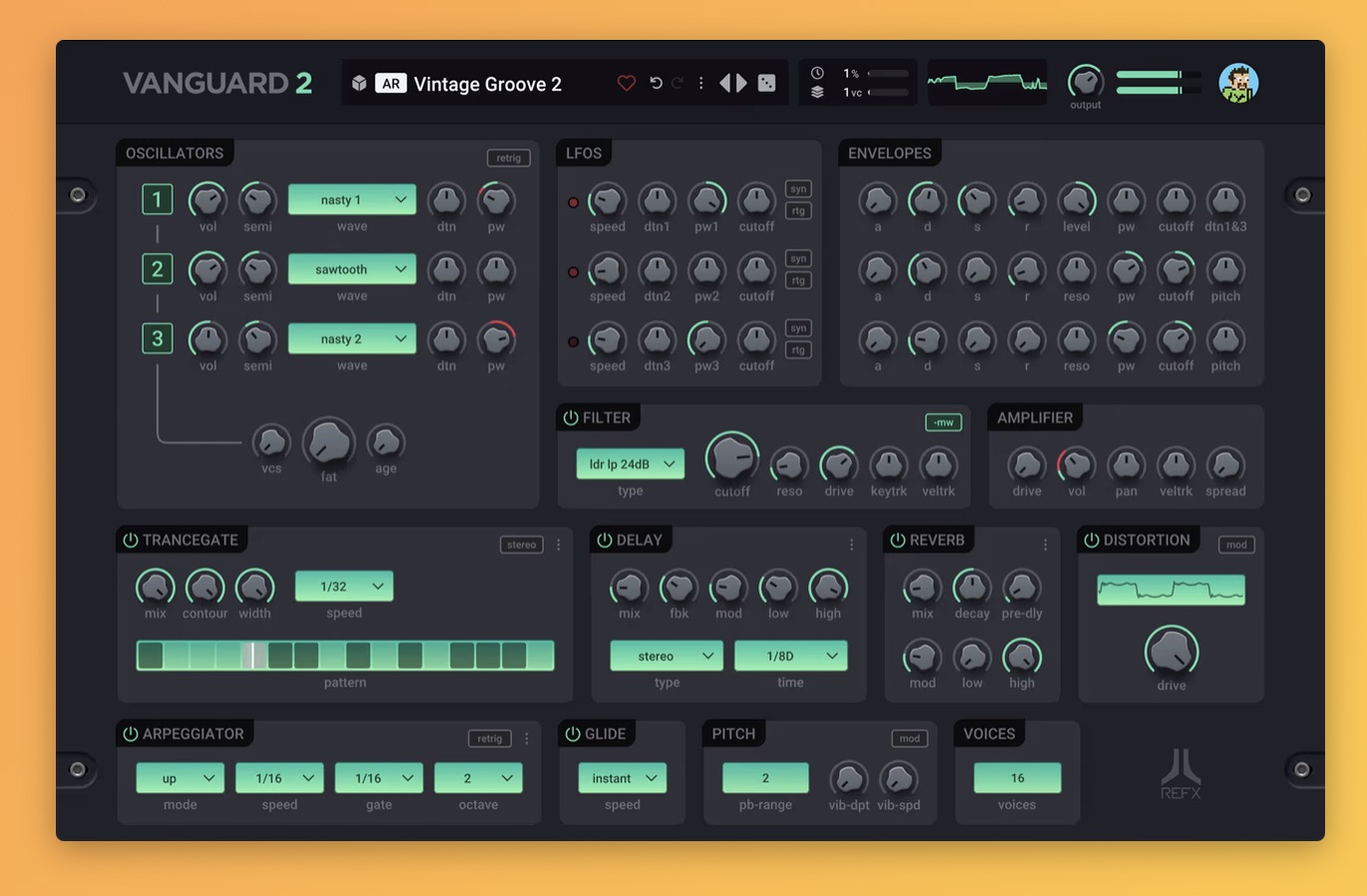Click the voices layers icon
Screen dimensions: 1367x896
pyautogui.click(x=817, y=92)
